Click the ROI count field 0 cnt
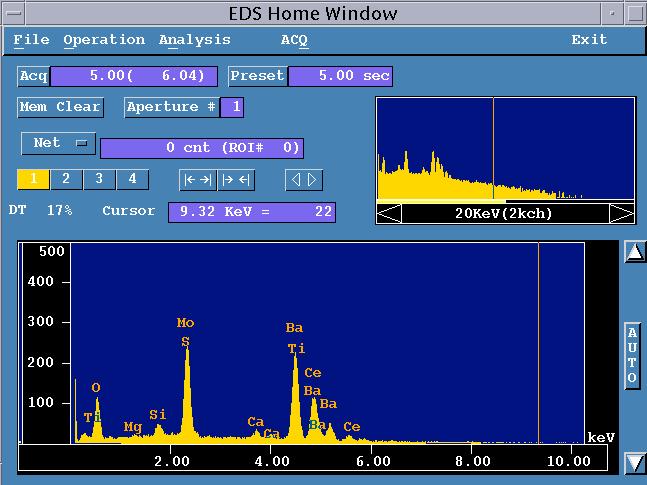 pyautogui.click(x=202, y=148)
